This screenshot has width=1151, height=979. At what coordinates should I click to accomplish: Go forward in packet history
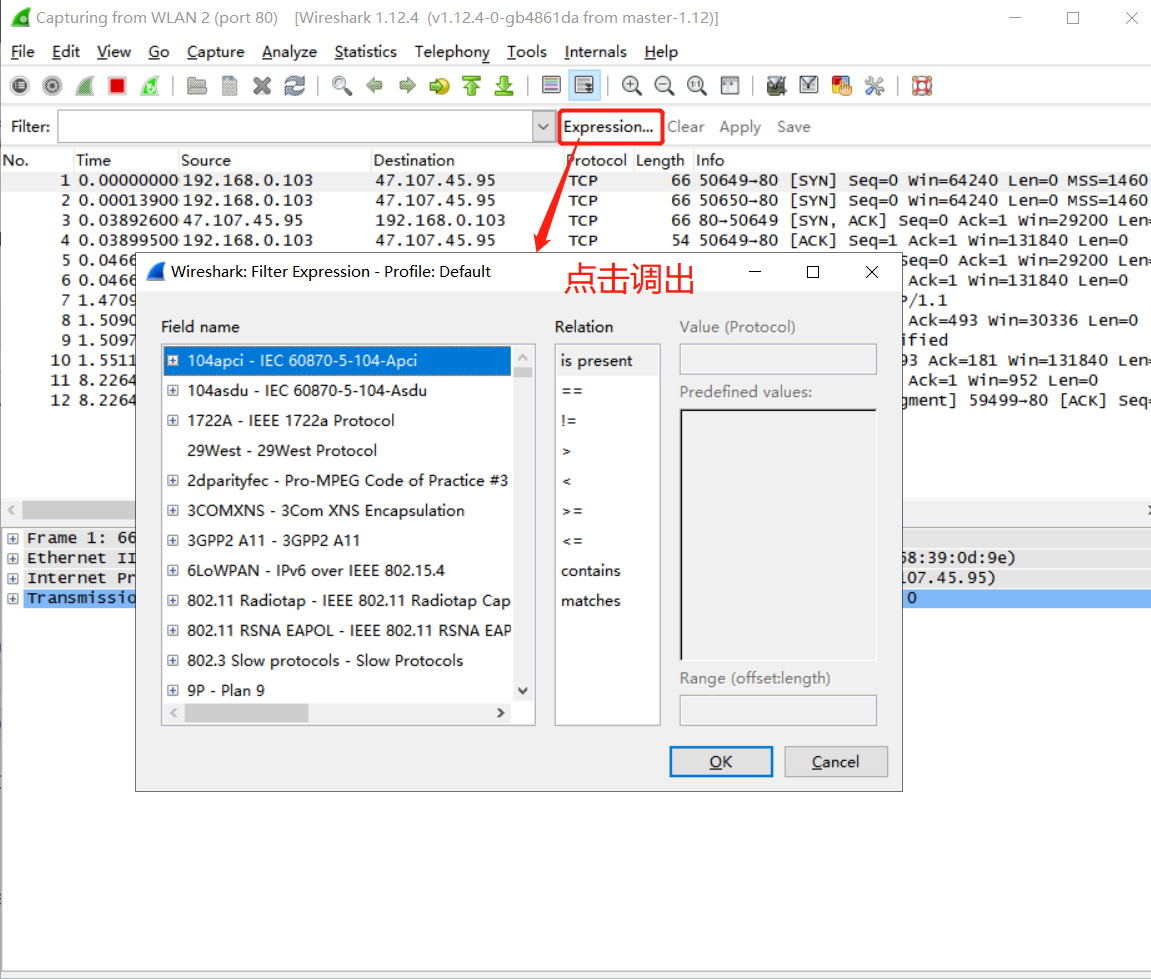407,86
